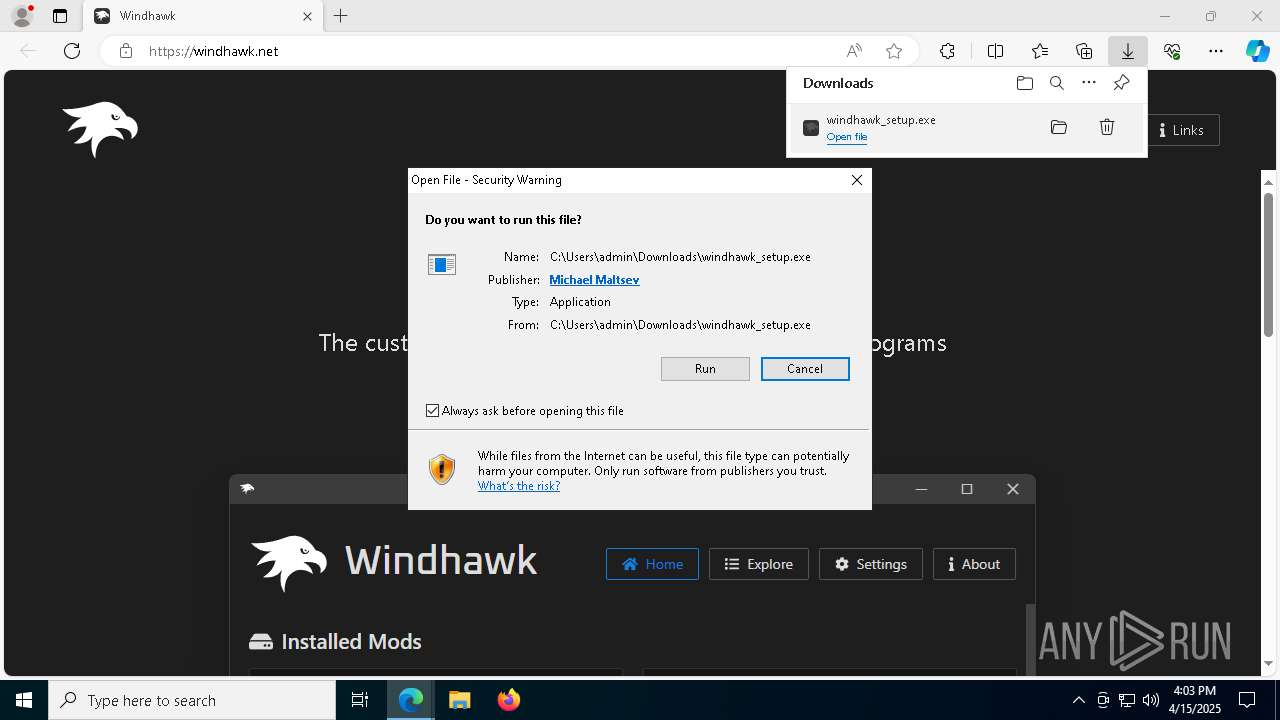Click the taskbar search box

(192, 700)
